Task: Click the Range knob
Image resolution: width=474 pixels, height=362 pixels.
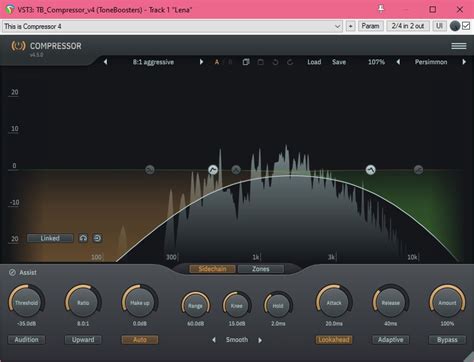Action: tap(195, 305)
